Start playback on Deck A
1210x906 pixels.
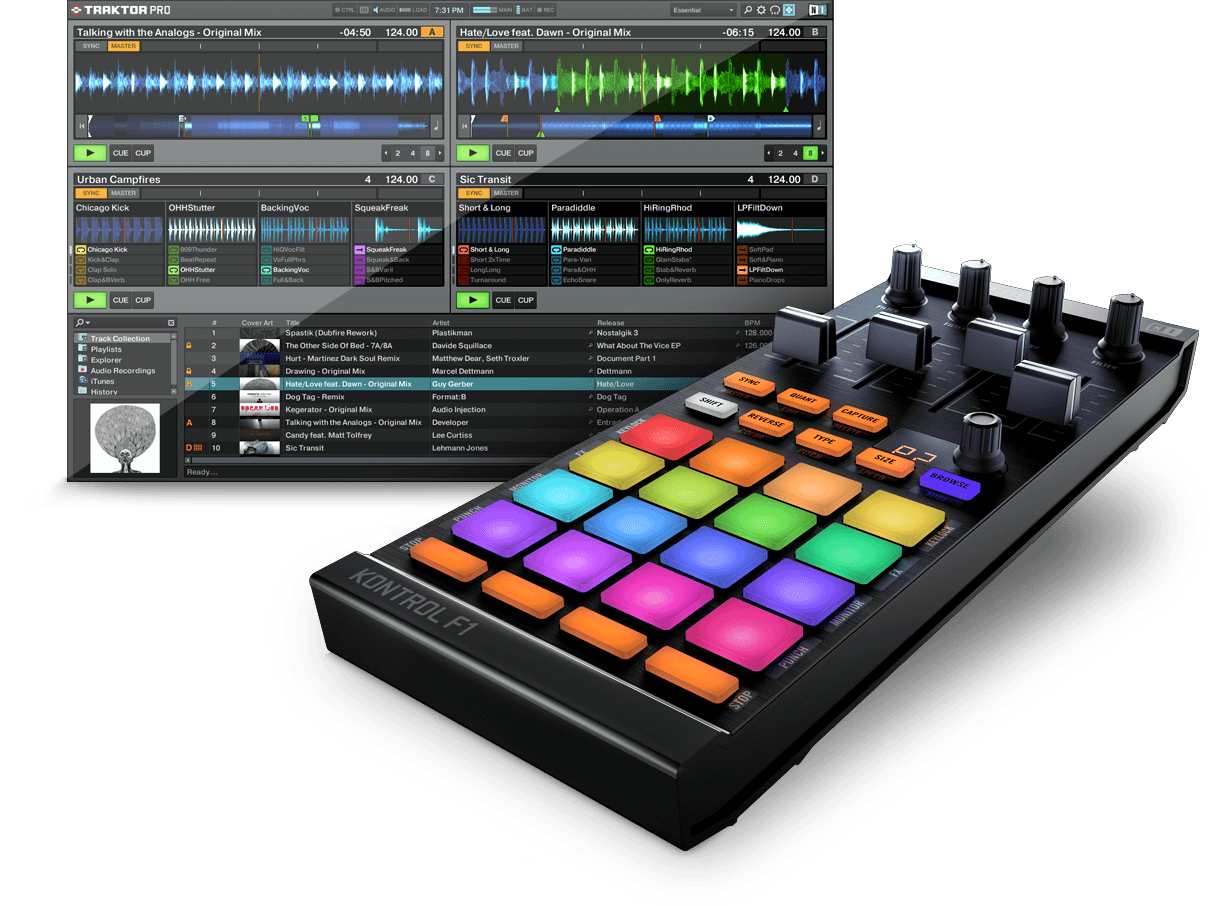click(x=90, y=153)
